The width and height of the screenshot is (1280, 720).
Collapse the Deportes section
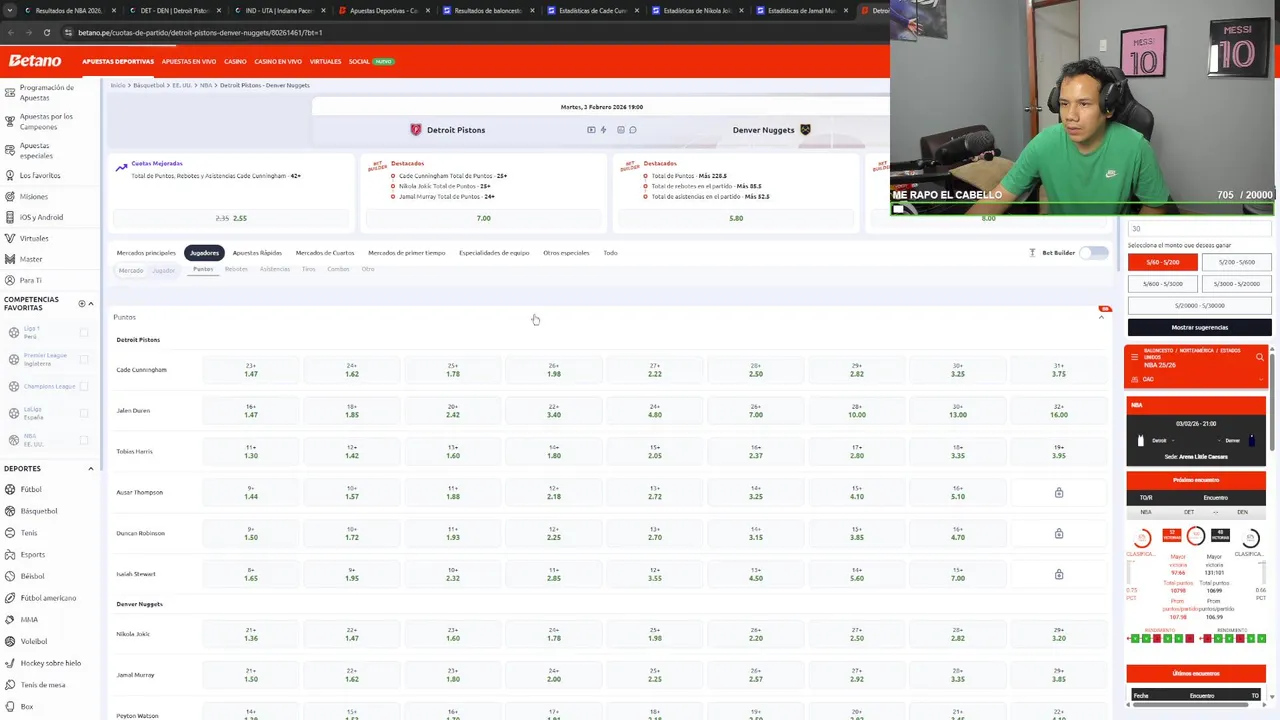[90, 468]
